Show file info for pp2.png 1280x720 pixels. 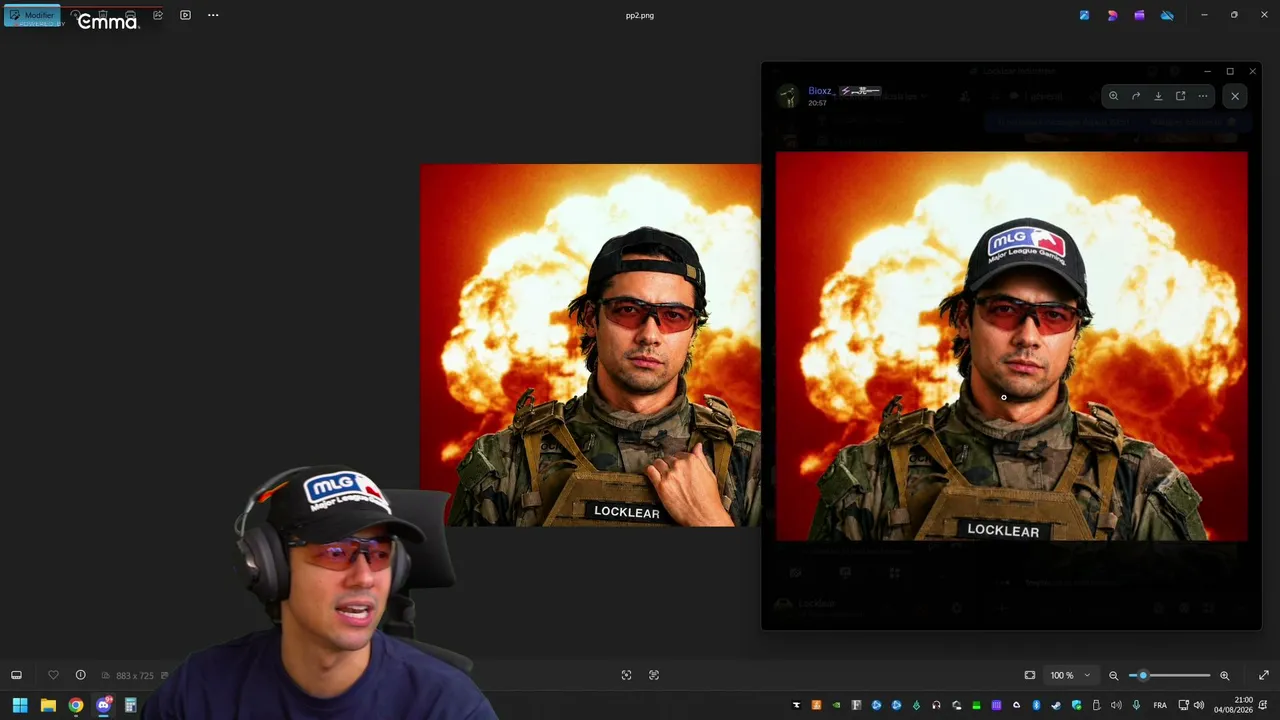81,675
